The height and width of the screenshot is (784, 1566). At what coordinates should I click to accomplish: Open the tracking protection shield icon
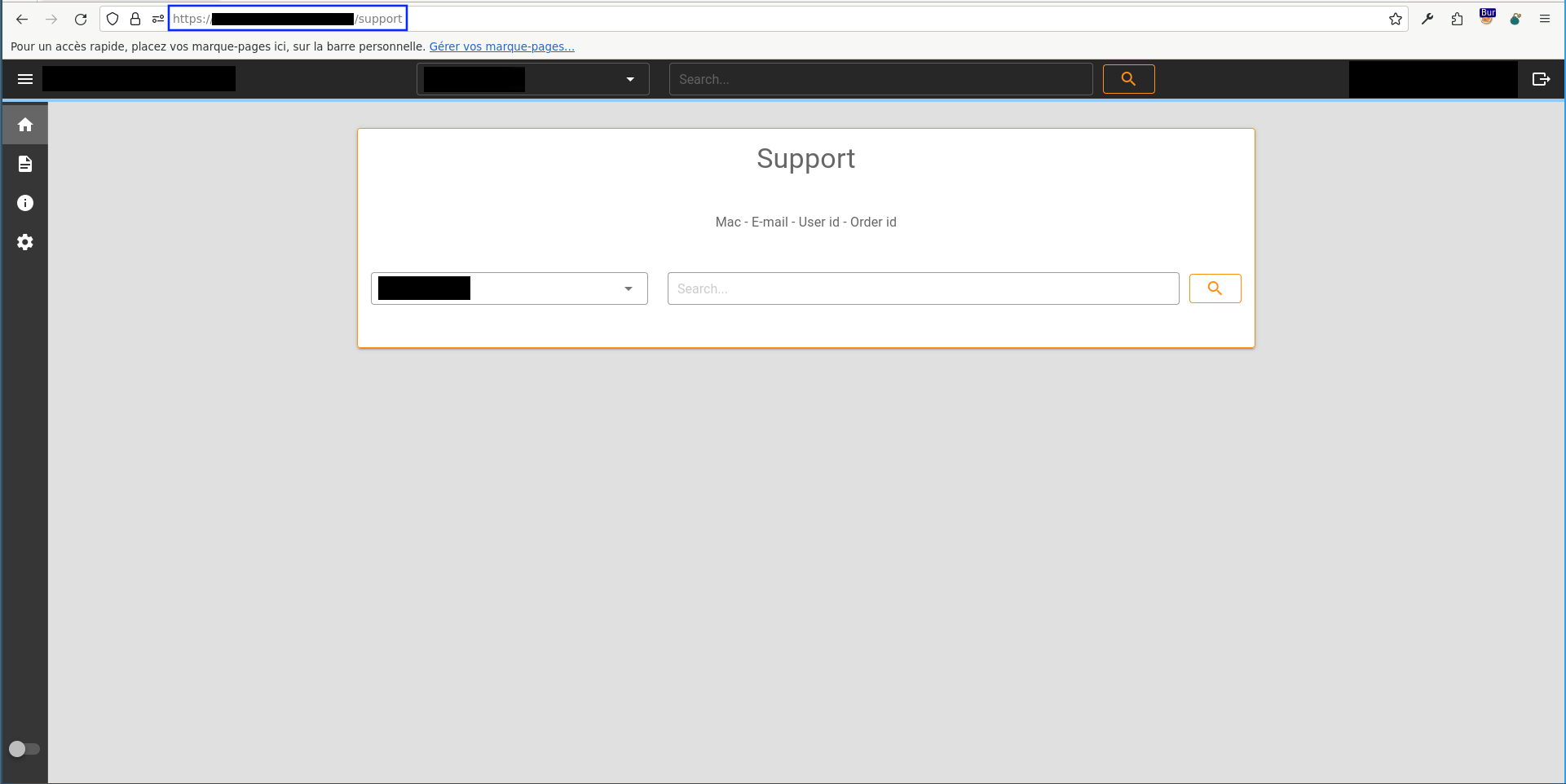click(112, 19)
